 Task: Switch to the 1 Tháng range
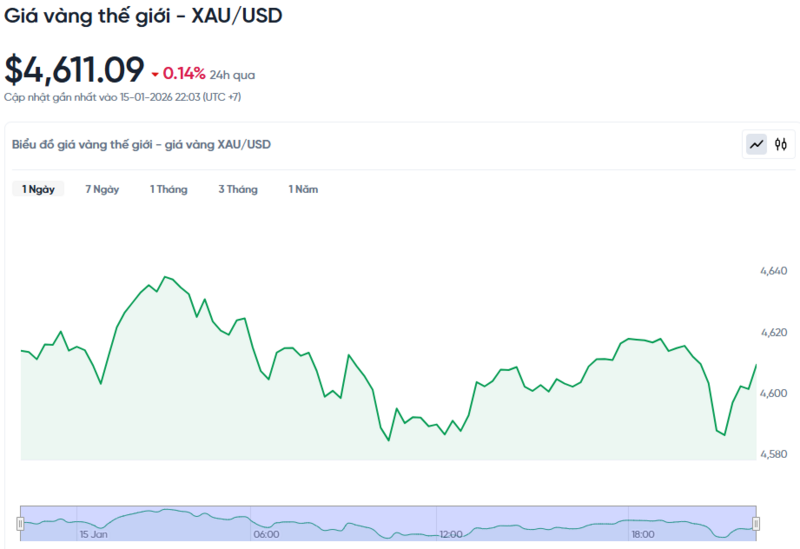169,189
